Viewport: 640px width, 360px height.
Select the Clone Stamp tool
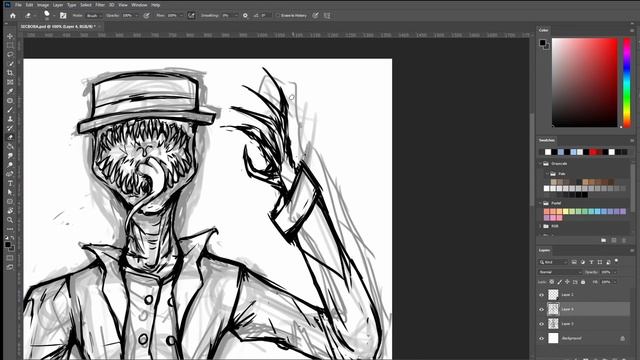(x=10, y=119)
